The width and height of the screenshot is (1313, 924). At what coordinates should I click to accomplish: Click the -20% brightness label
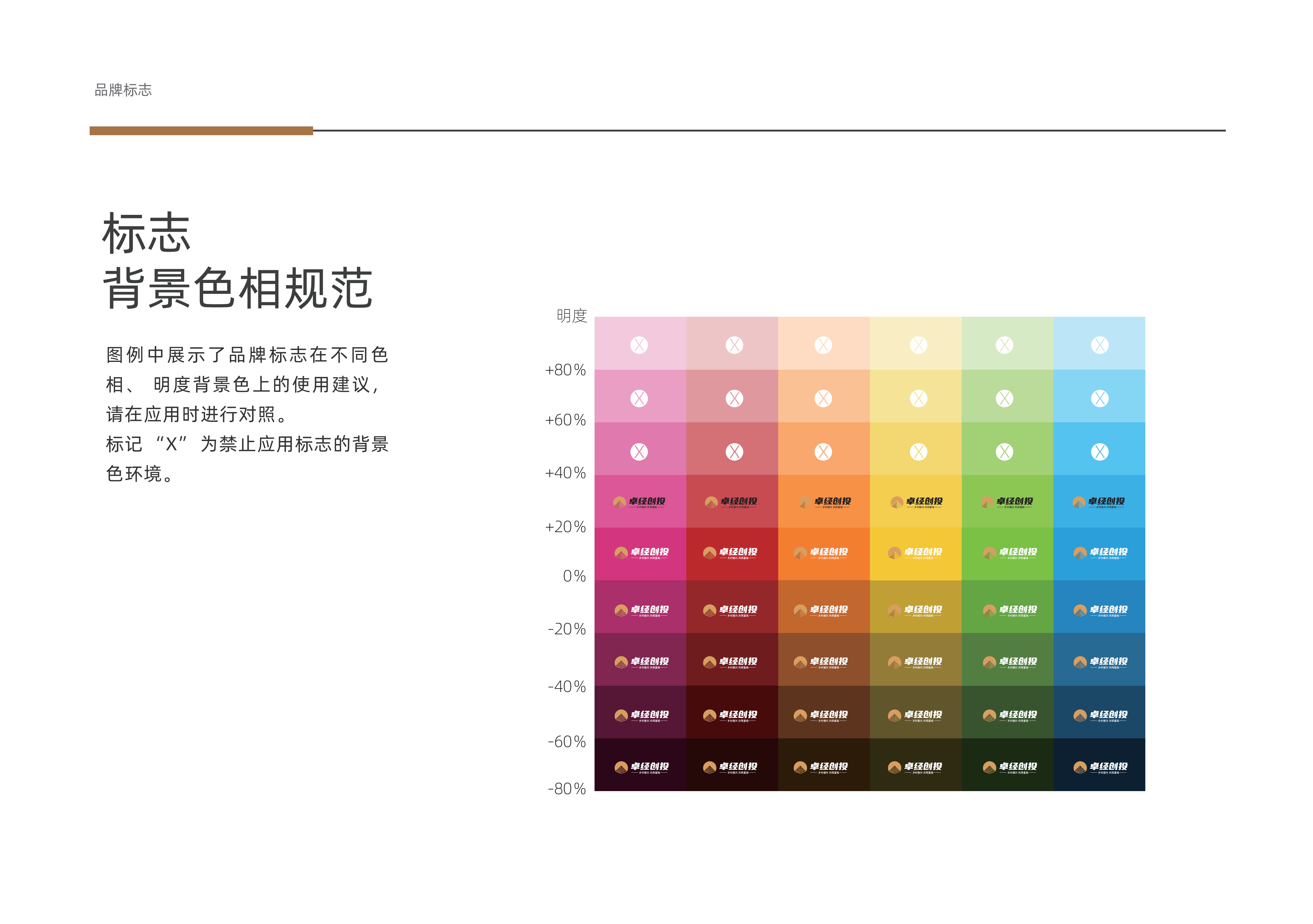[x=567, y=629]
